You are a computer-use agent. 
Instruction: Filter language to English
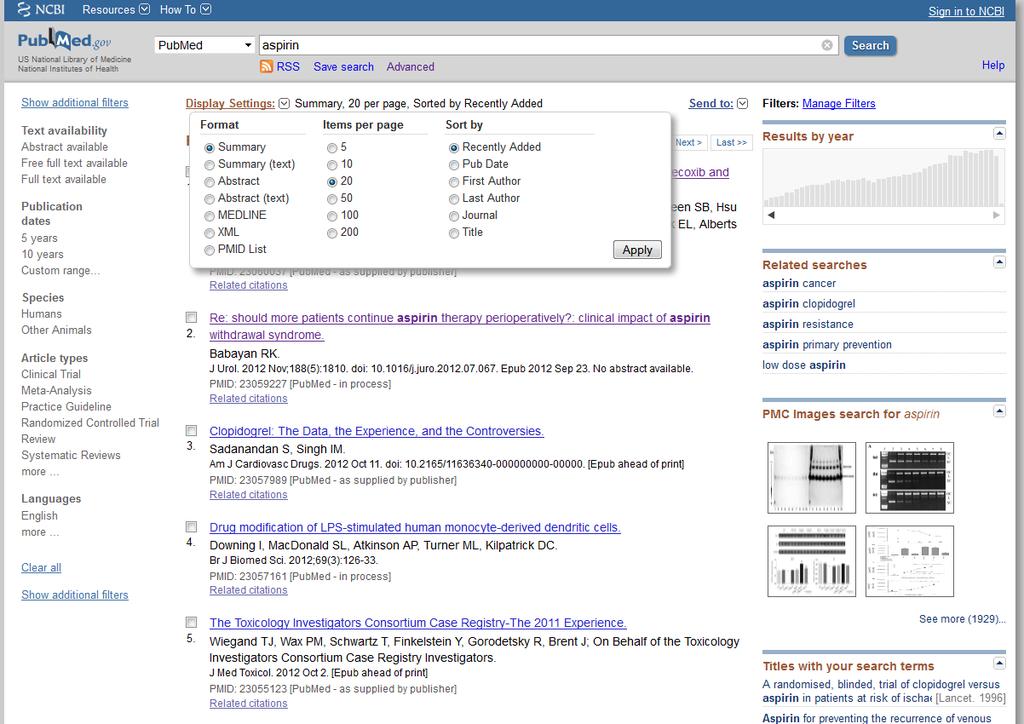pos(39,516)
